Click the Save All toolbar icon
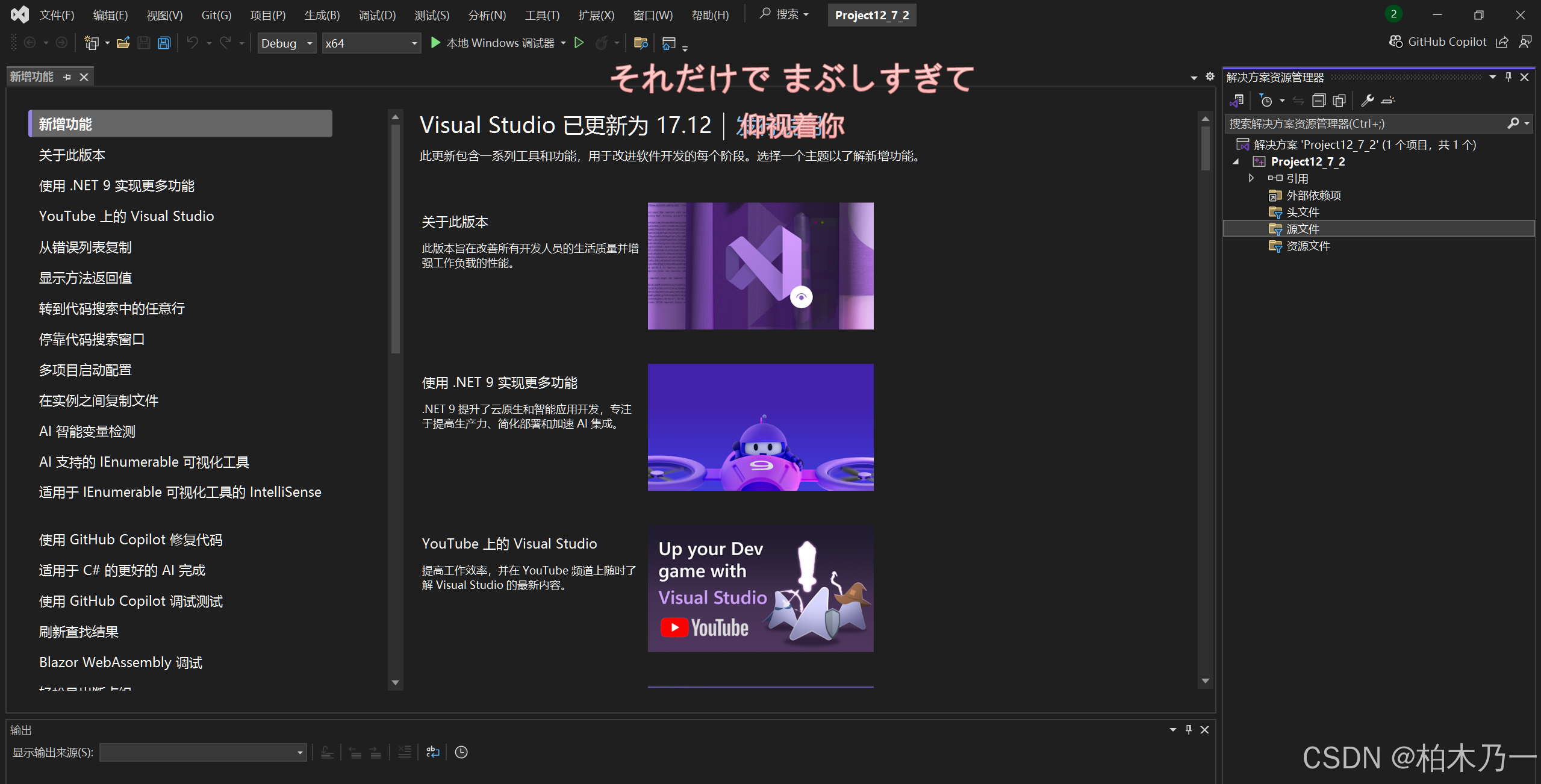The image size is (1541, 784). point(164,43)
